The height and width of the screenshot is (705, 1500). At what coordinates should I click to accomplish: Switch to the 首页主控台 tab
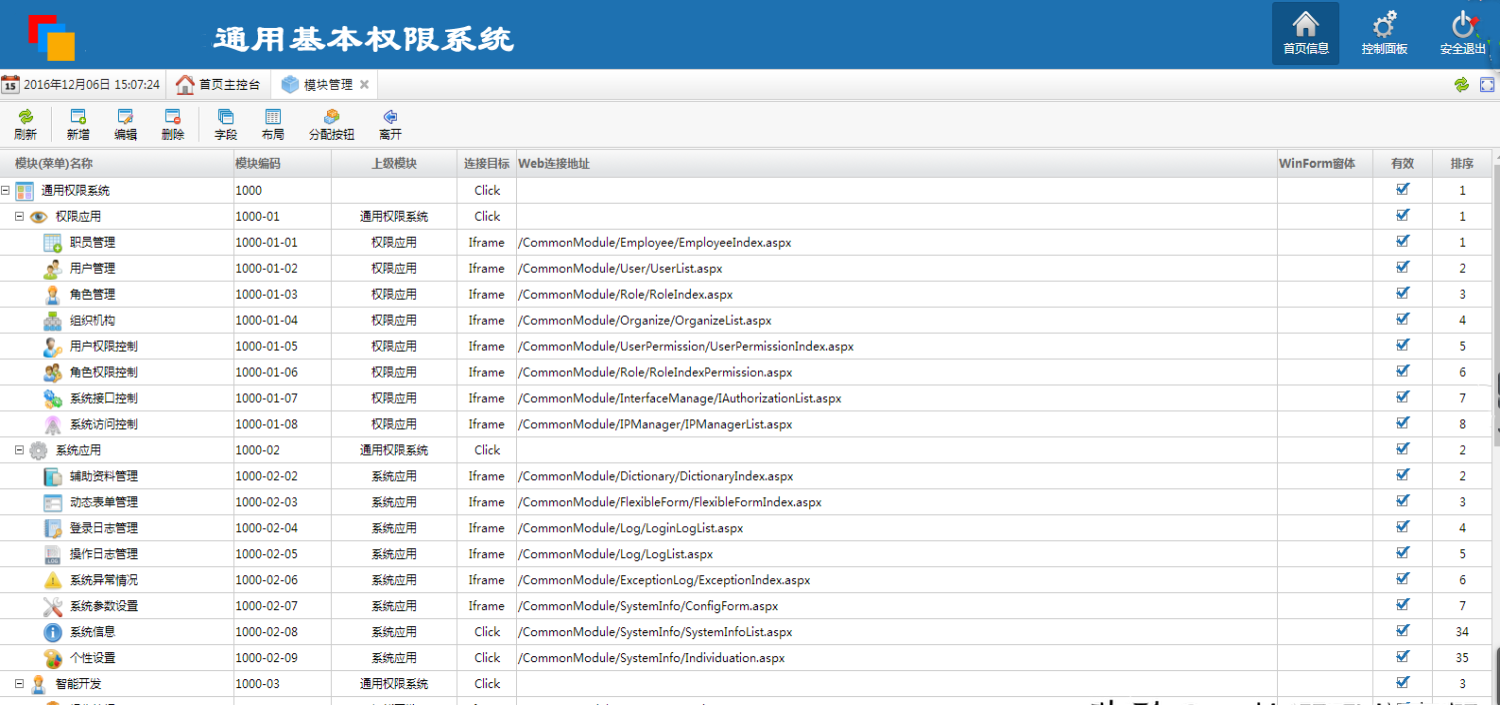218,85
